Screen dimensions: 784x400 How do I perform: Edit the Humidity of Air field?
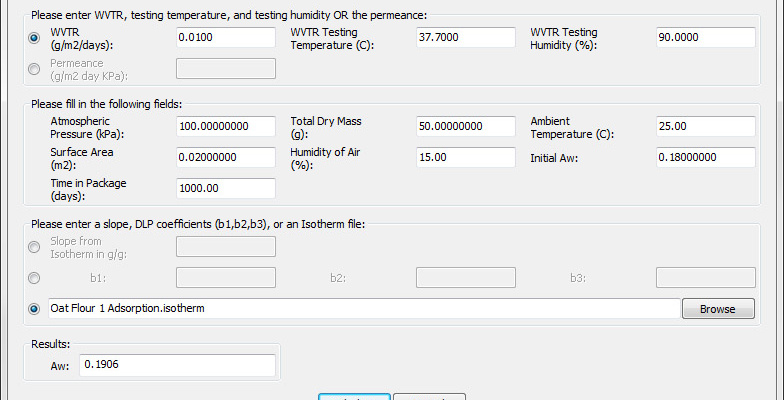click(x=466, y=158)
